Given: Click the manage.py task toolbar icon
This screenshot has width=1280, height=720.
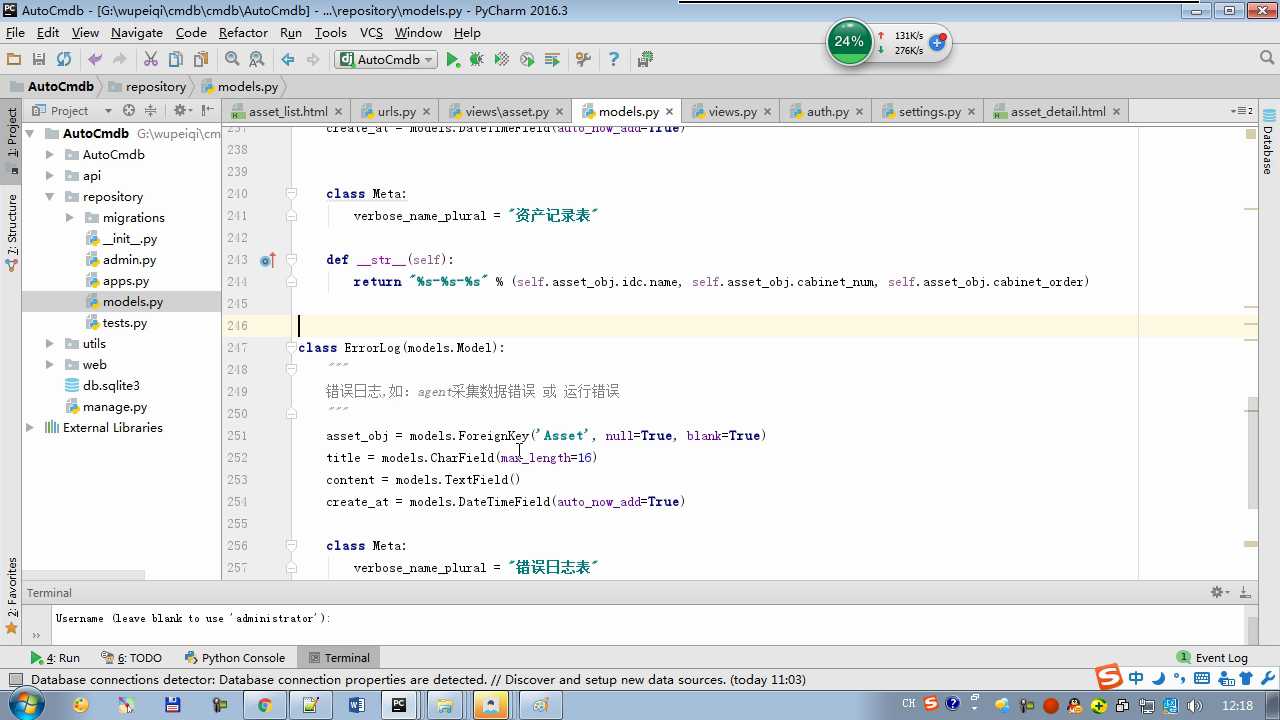Looking at the screenshot, I should [x=645, y=59].
